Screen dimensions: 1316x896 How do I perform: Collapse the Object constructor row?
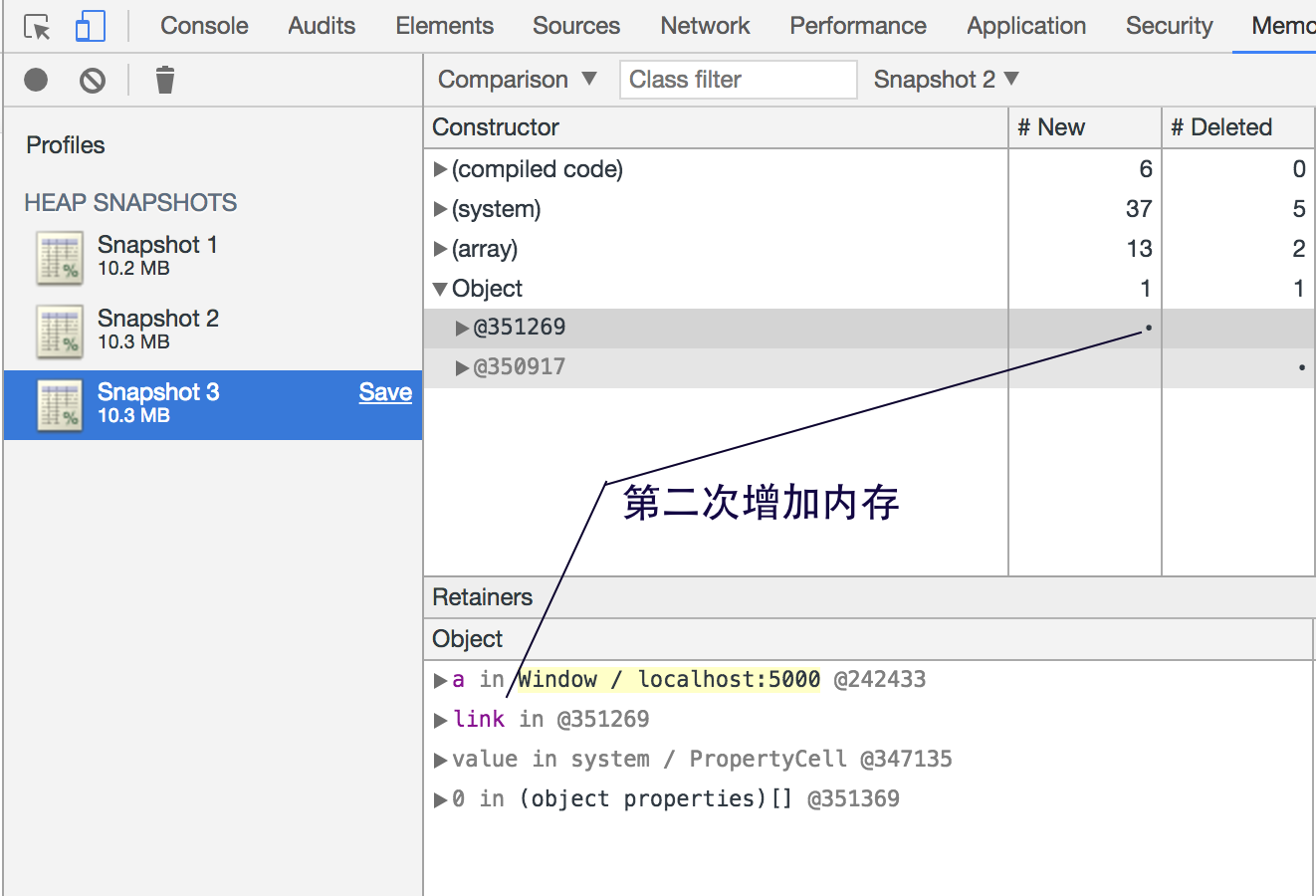[x=440, y=289]
